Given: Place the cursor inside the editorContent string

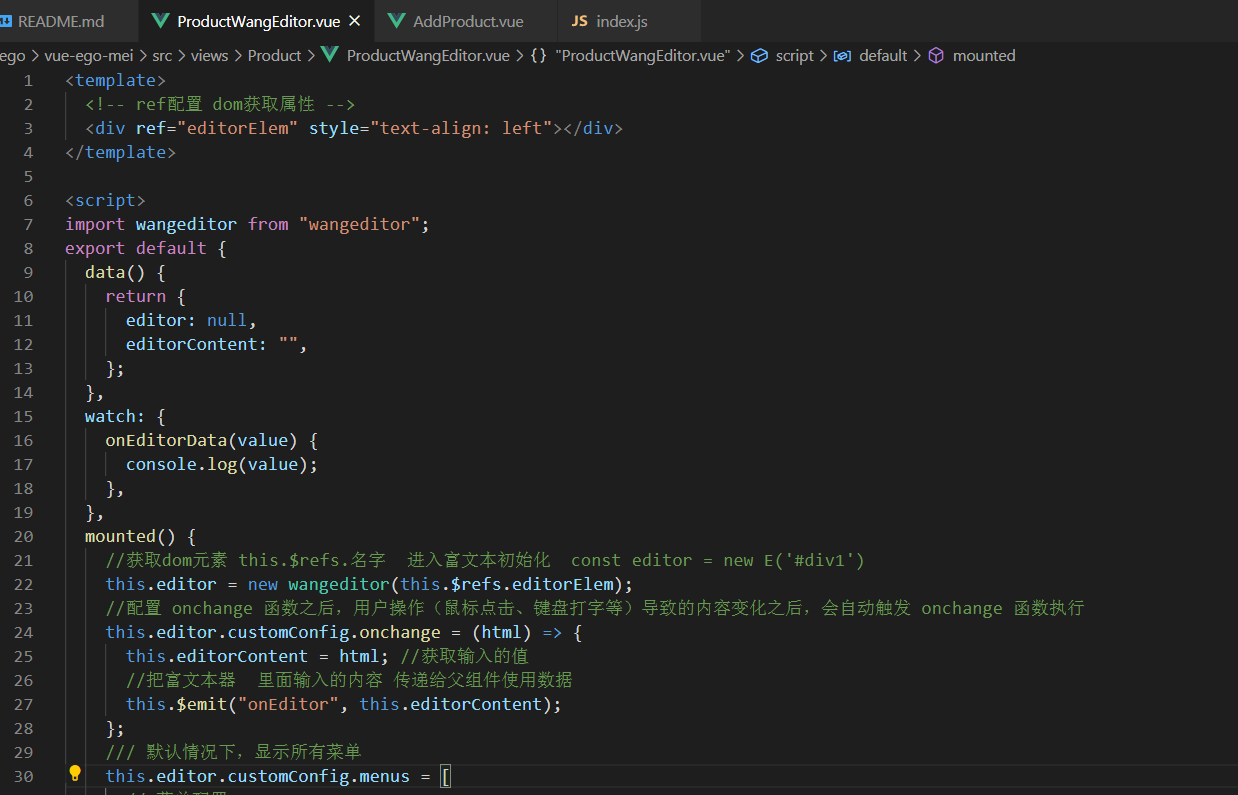Looking at the screenshot, I should 289,343.
